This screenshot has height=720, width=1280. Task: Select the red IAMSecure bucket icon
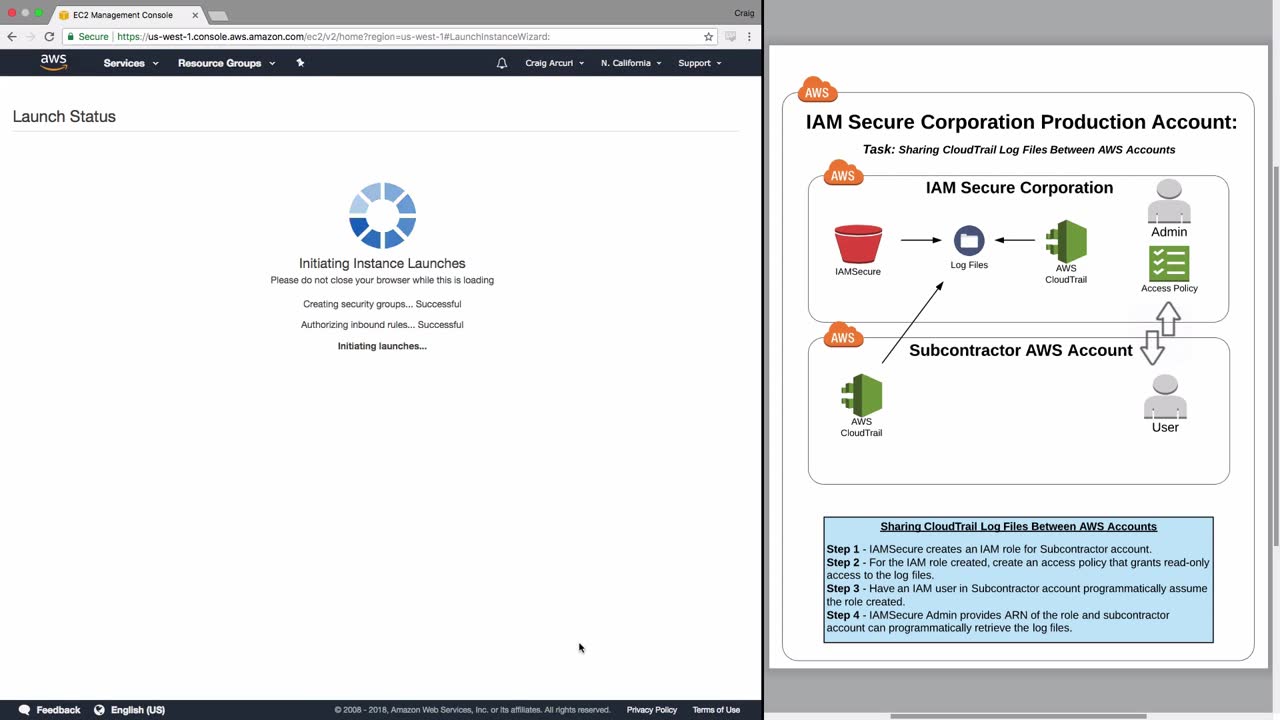point(858,244)
